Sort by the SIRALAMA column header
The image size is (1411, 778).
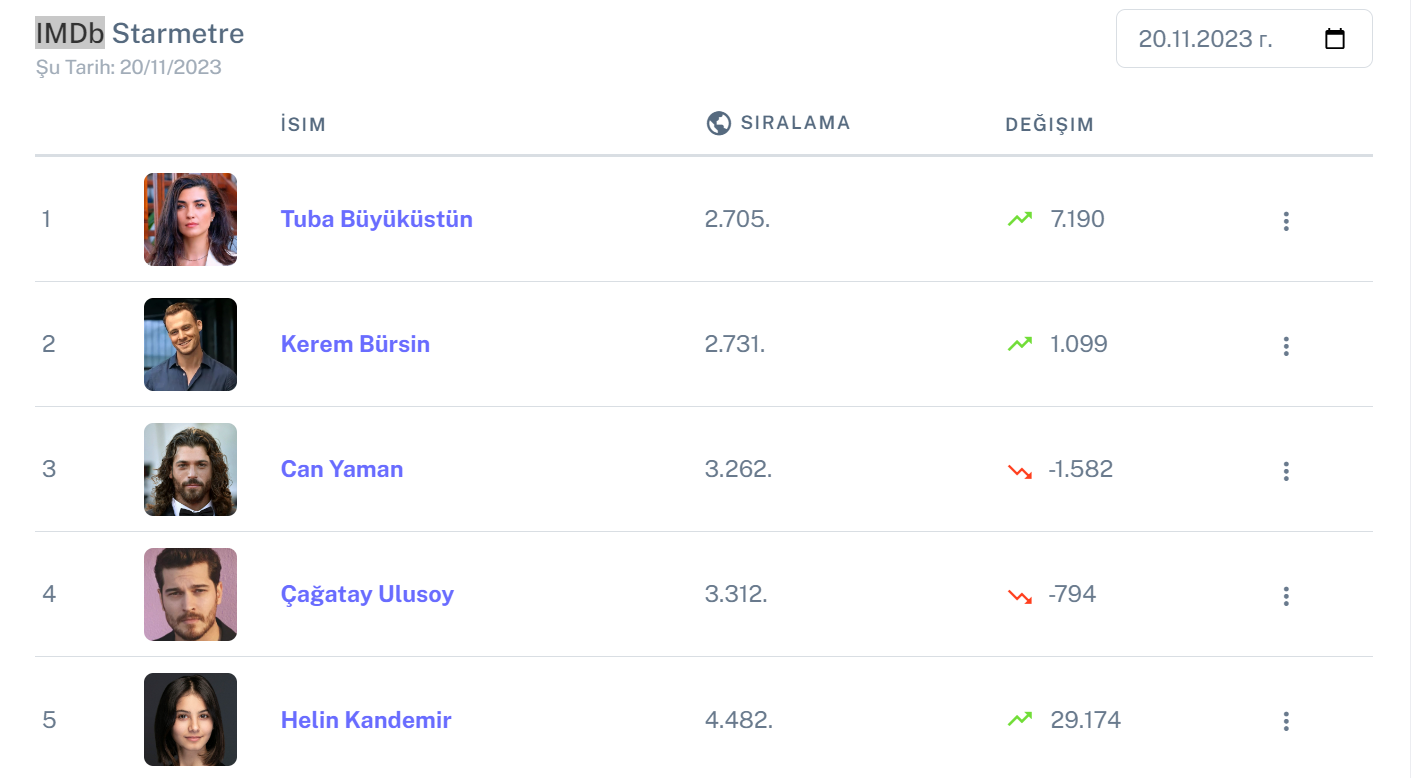[795, 123]
